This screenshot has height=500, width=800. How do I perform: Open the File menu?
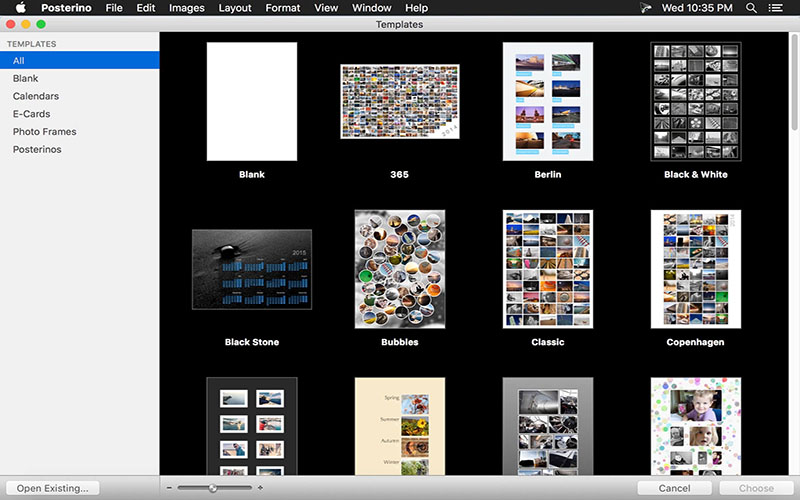[x=114, y=8]
